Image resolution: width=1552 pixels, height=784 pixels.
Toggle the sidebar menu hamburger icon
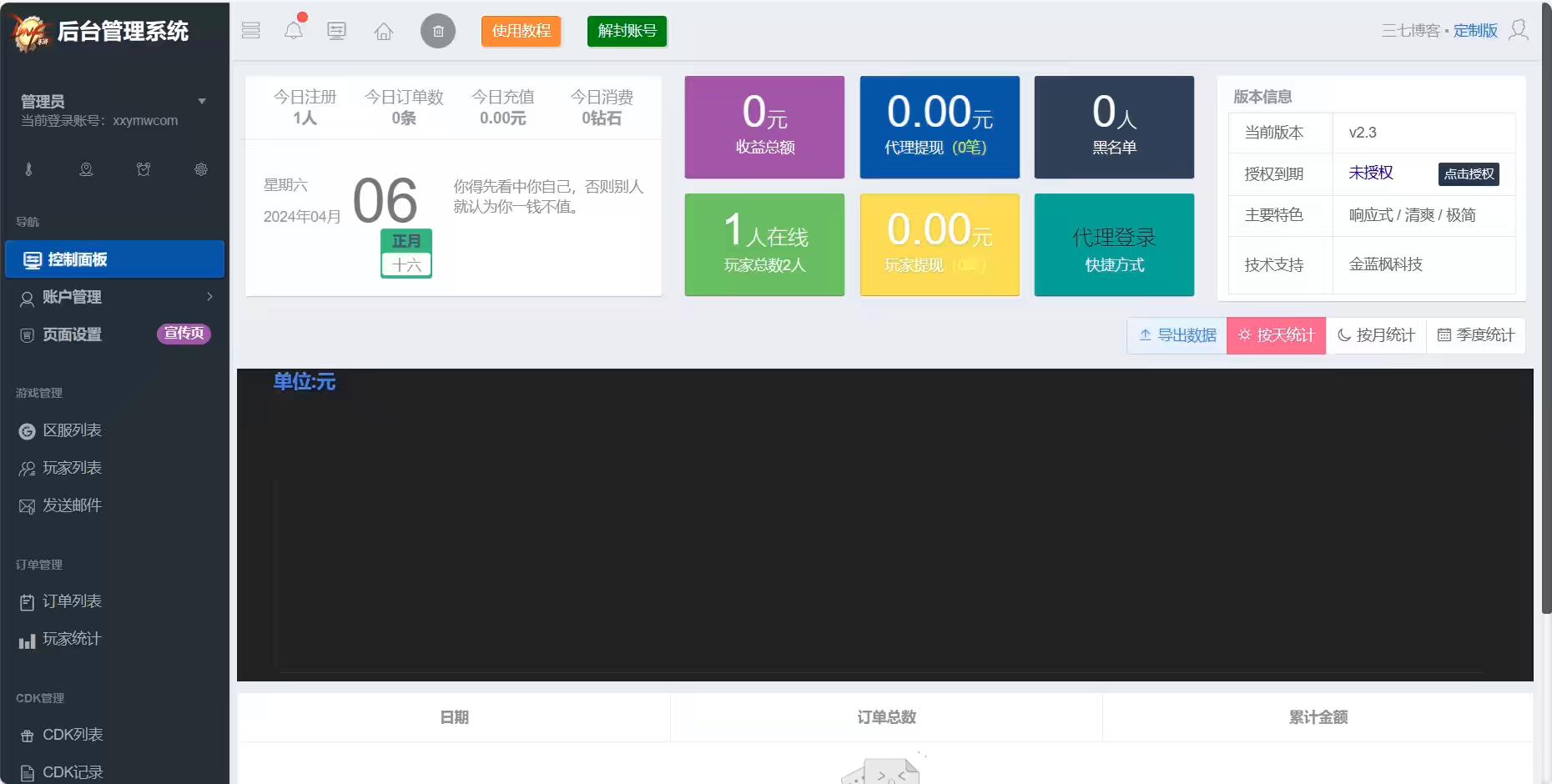click(x=251, y=31)
